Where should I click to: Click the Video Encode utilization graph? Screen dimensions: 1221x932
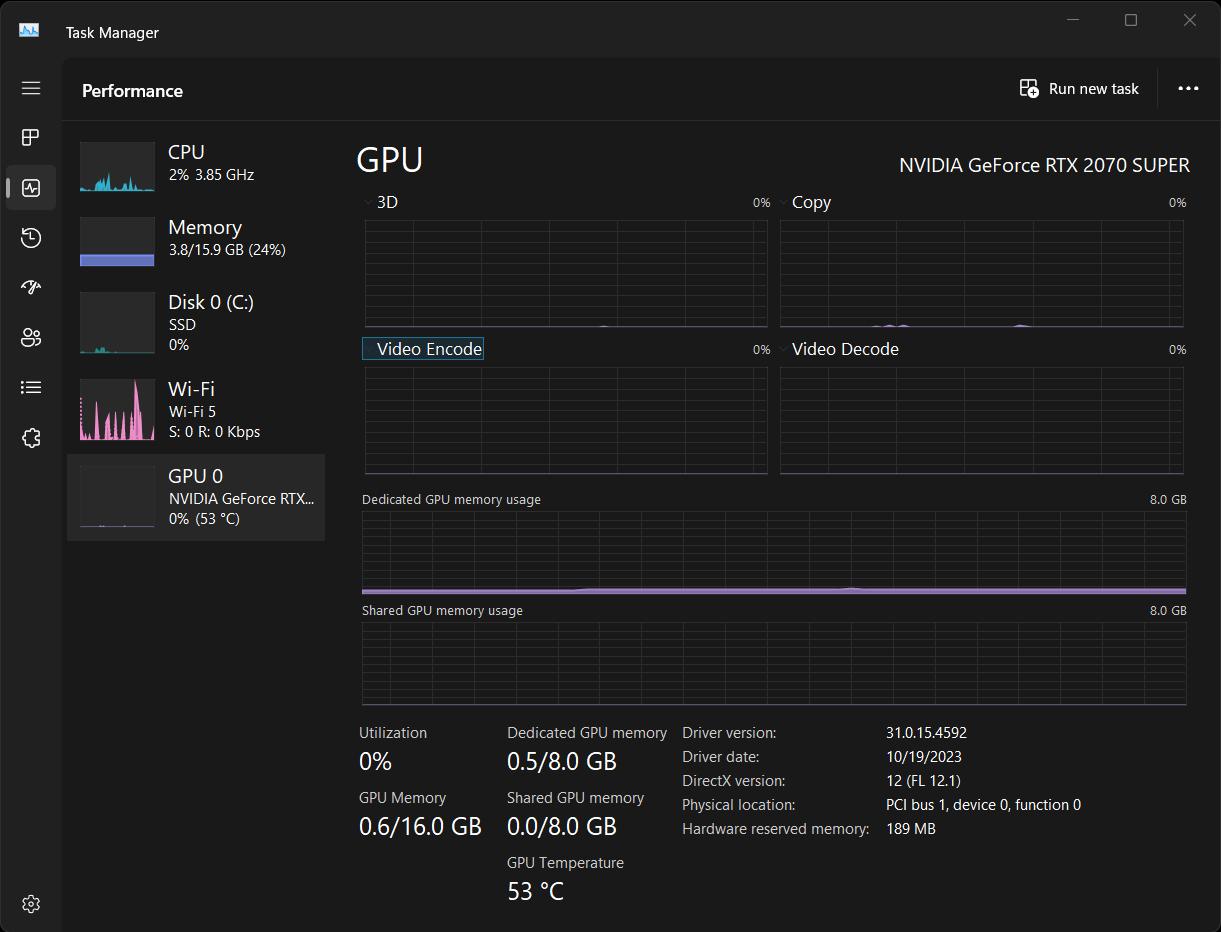click(566, 421)
